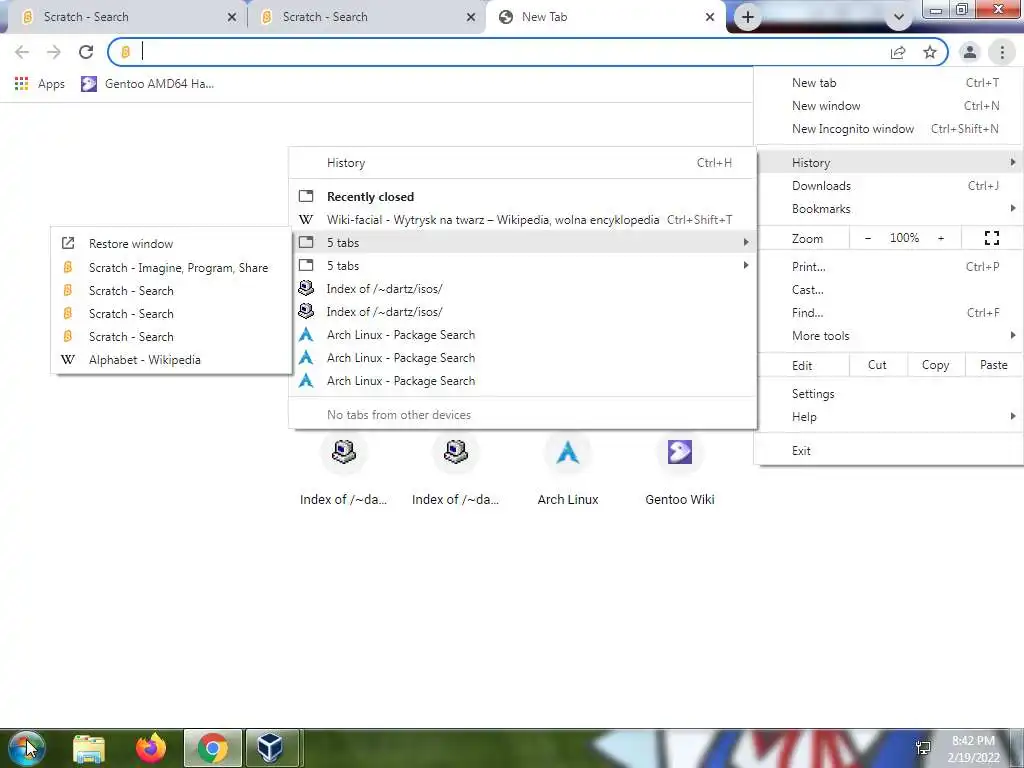Open the Arch Linux shortcut tile
1024x768 pixels.
tap(568, 471)
